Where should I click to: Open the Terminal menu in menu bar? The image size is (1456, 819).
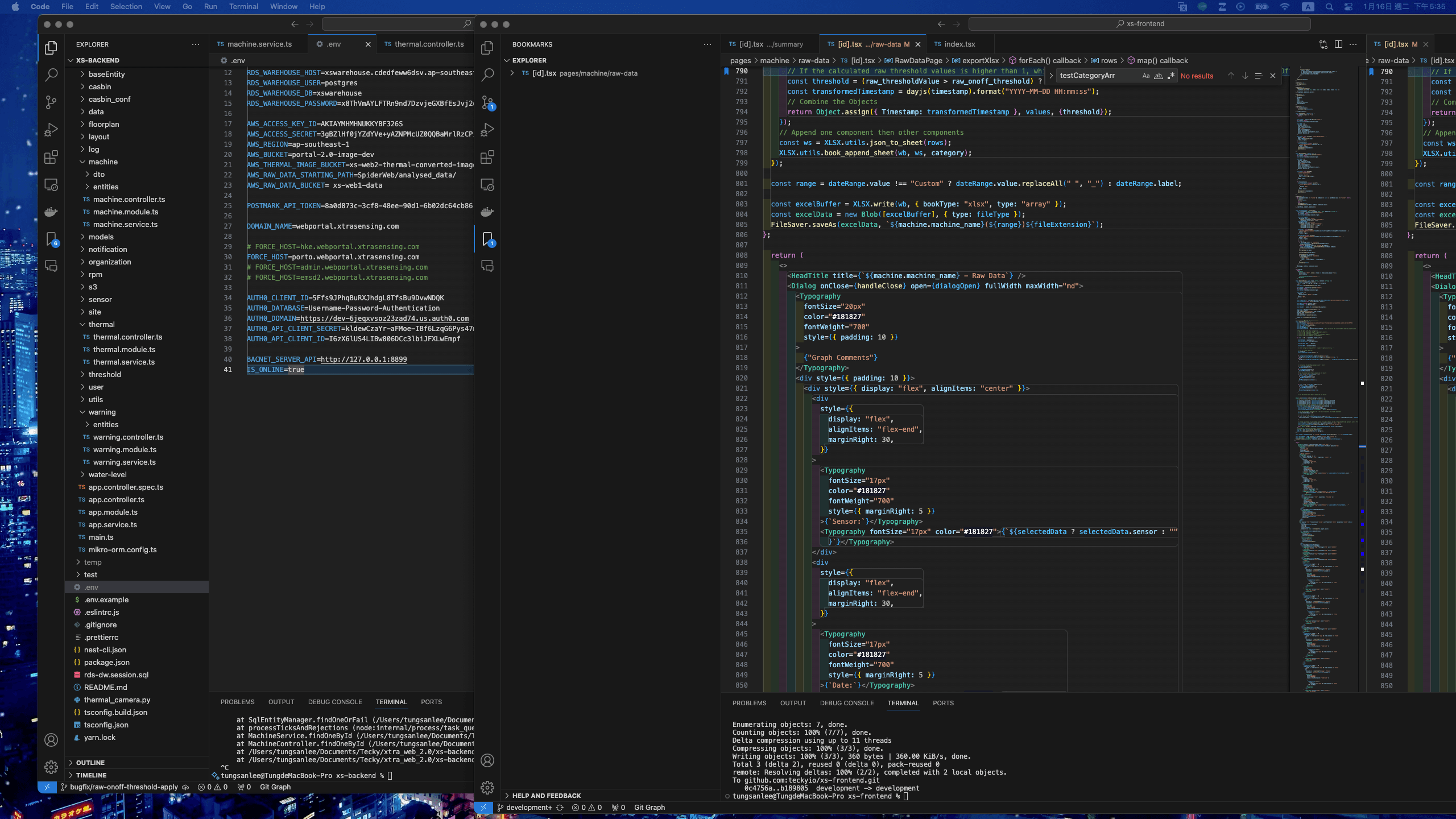(243, 7)
